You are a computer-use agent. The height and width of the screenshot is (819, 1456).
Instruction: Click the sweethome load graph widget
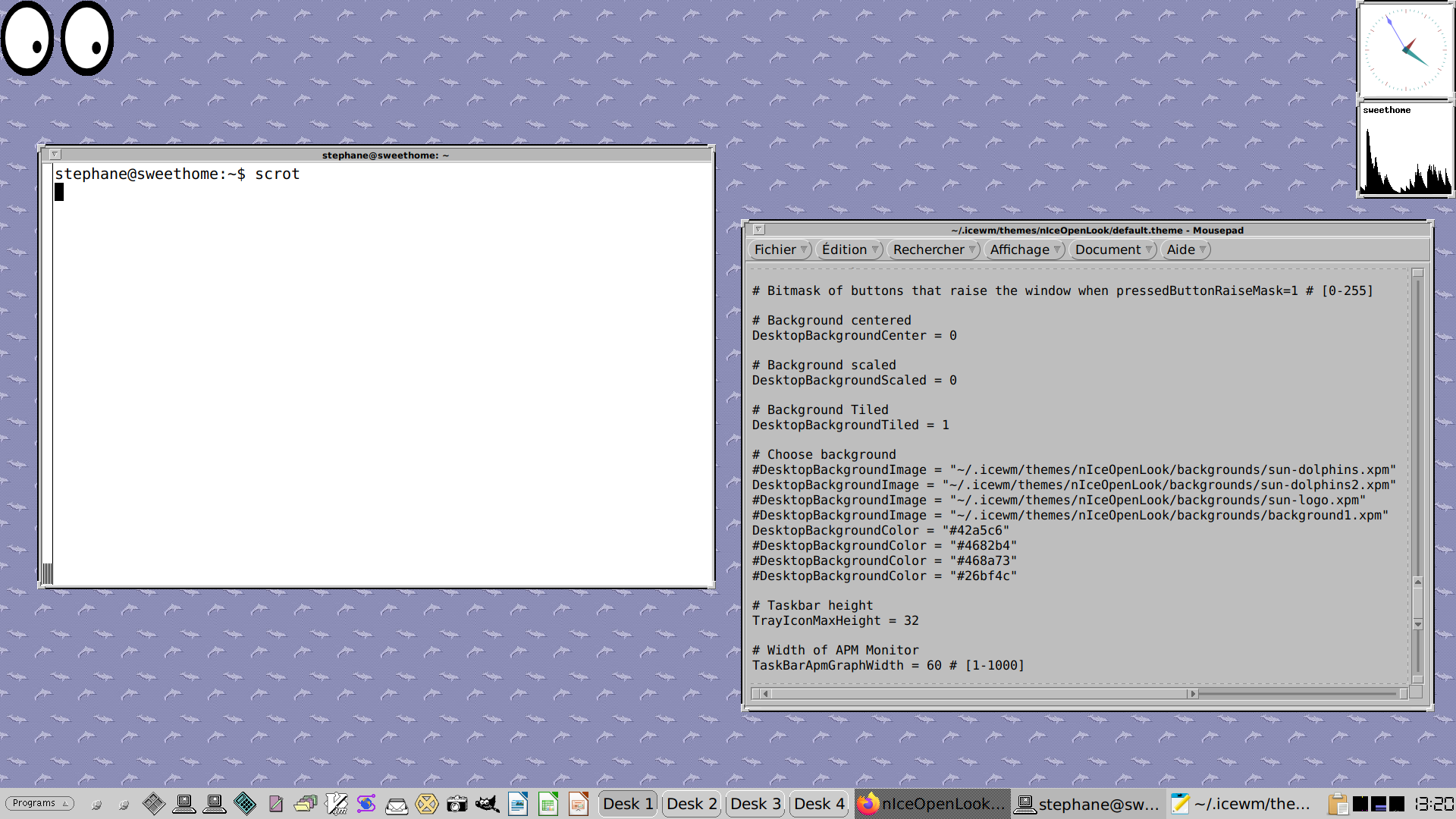tap(1405, 149)
